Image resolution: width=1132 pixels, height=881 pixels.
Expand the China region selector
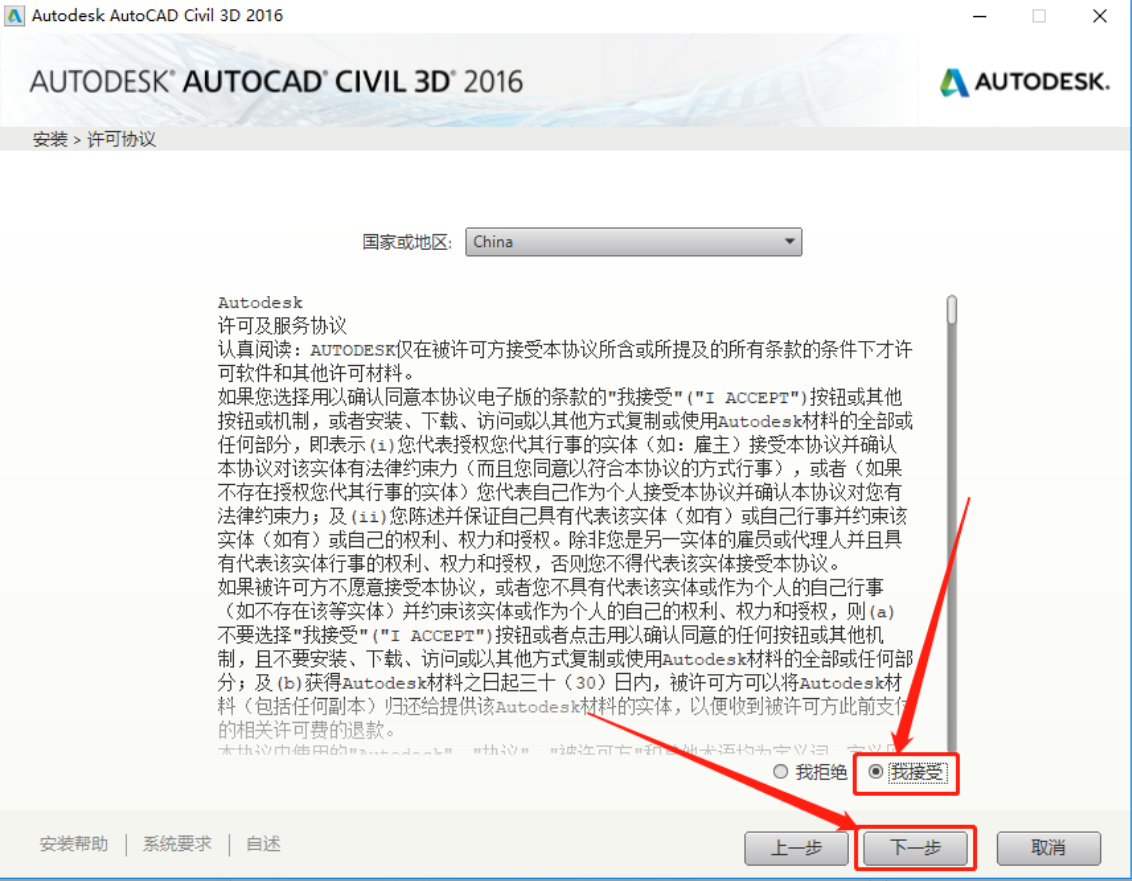[635, 241]
